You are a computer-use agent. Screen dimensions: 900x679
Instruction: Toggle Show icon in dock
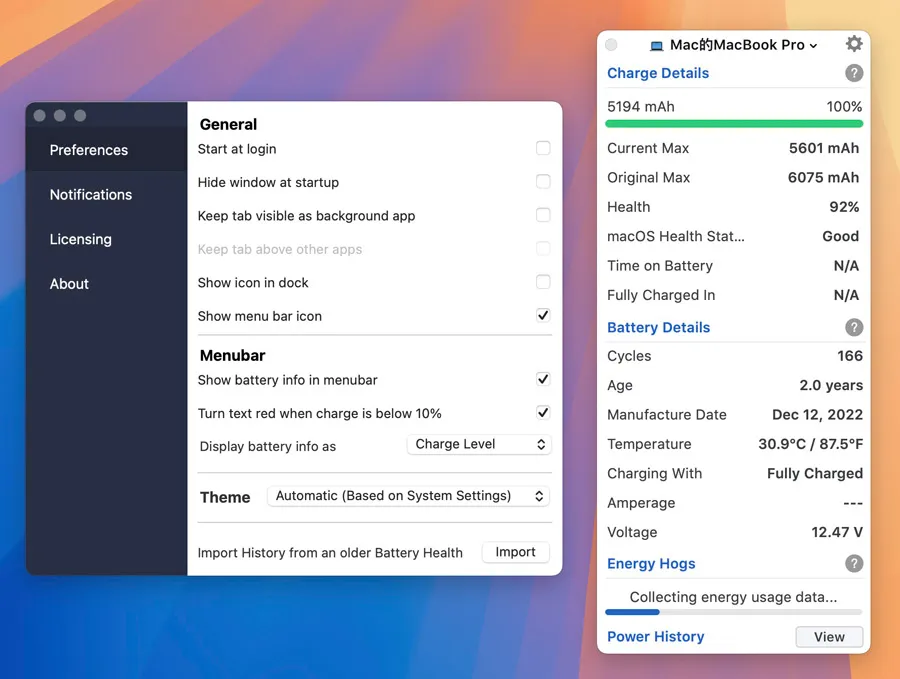(x=543, y=282)
